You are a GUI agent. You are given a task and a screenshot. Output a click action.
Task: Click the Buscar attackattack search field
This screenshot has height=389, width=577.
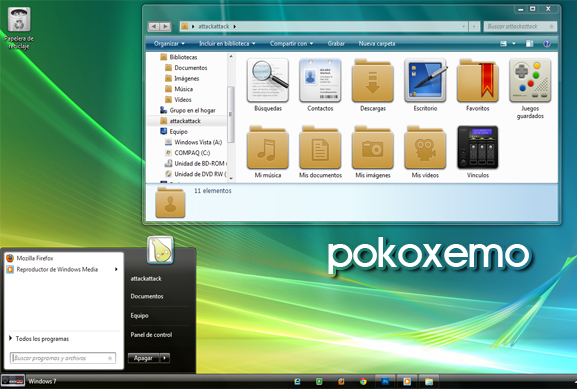pos(520,26)
